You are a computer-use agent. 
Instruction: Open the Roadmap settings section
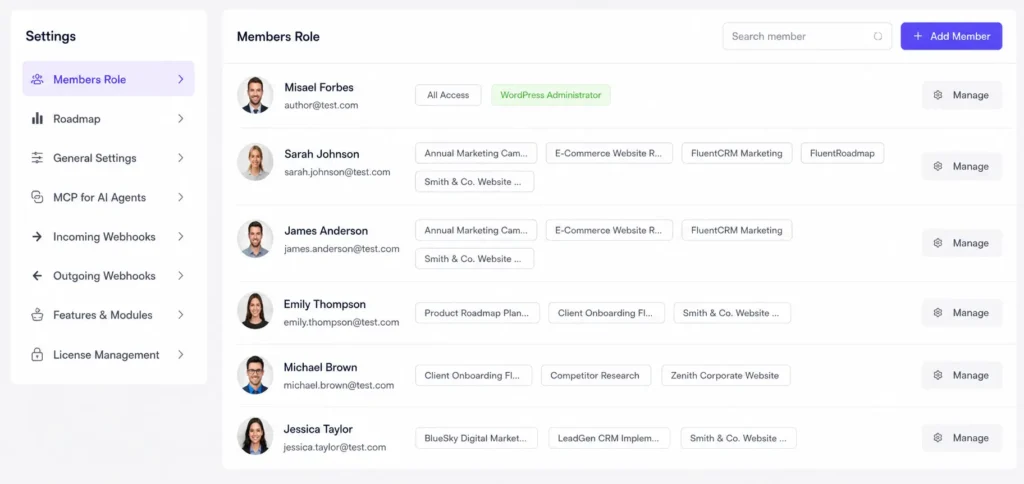(x=108, y=119)
